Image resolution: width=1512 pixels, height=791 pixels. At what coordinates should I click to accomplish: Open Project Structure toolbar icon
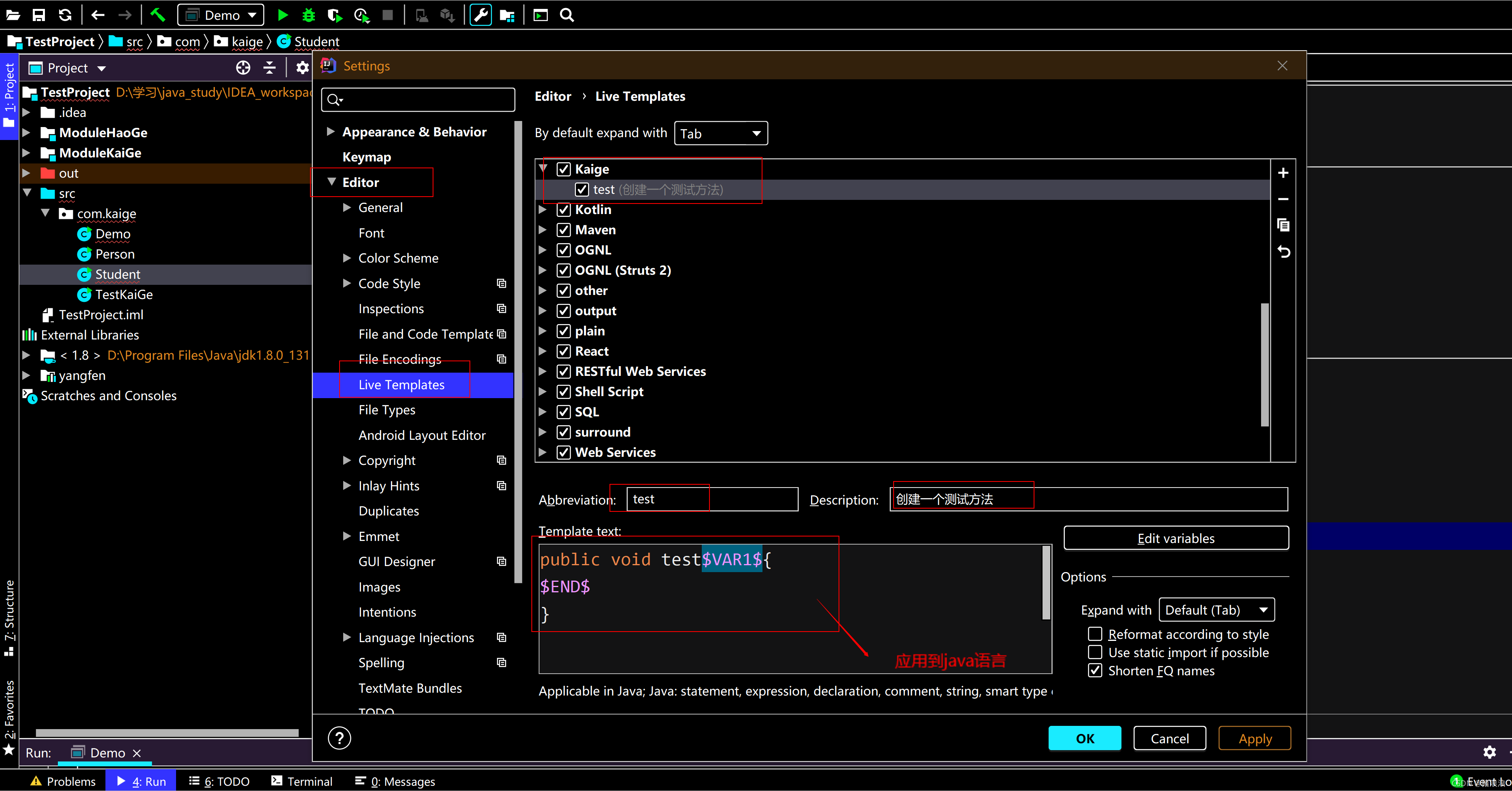507,15
